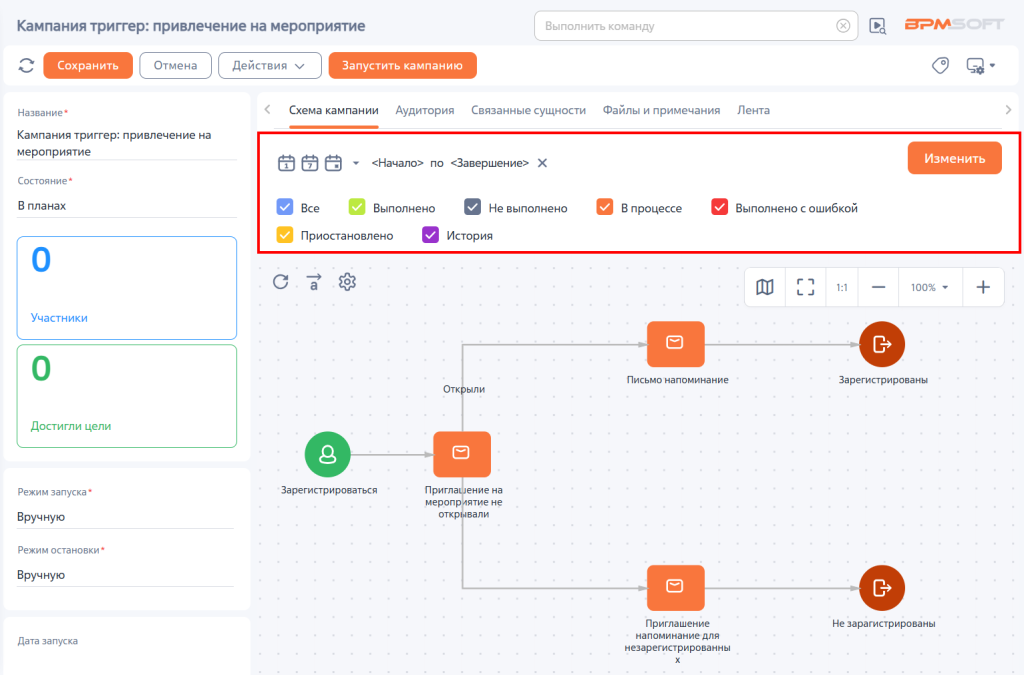Open the tag icon in top toolbar
Viewport: 1024px width, 675px height.
940,65
